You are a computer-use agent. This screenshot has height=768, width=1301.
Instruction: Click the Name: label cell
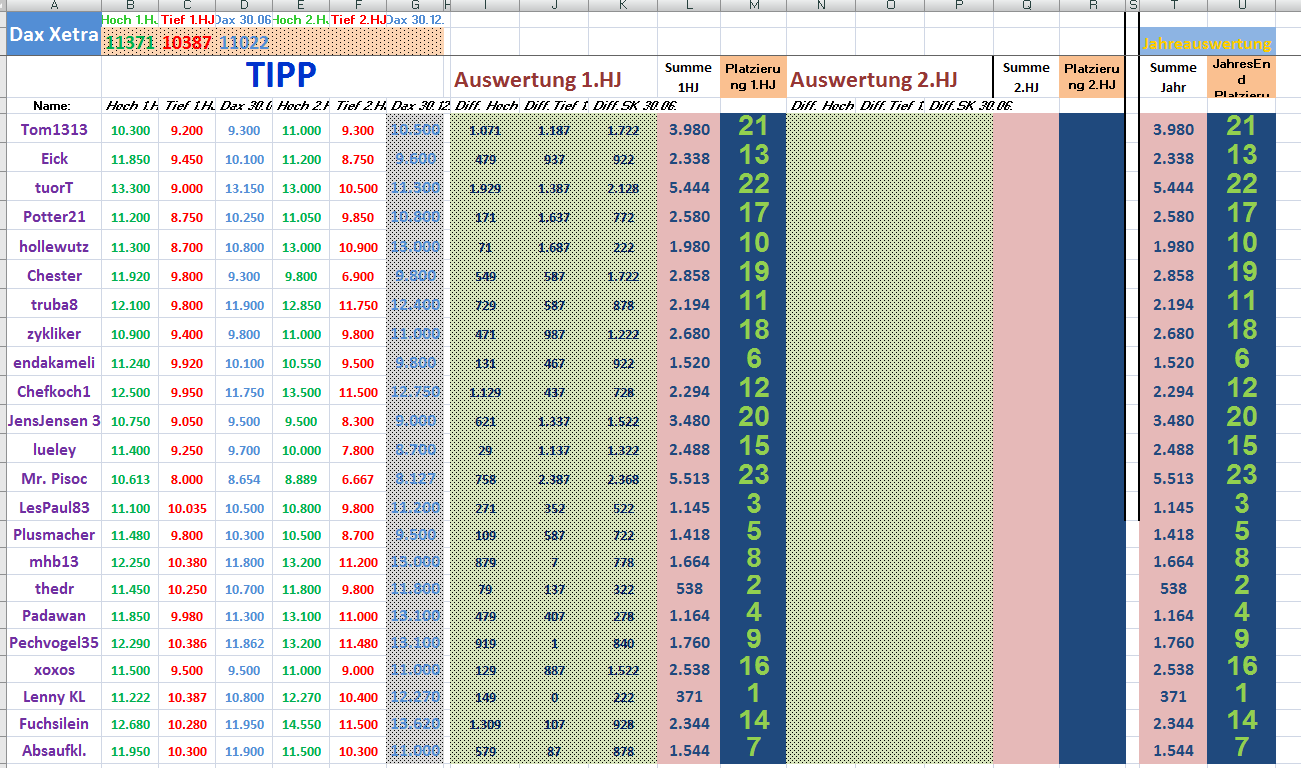[53, 104]
